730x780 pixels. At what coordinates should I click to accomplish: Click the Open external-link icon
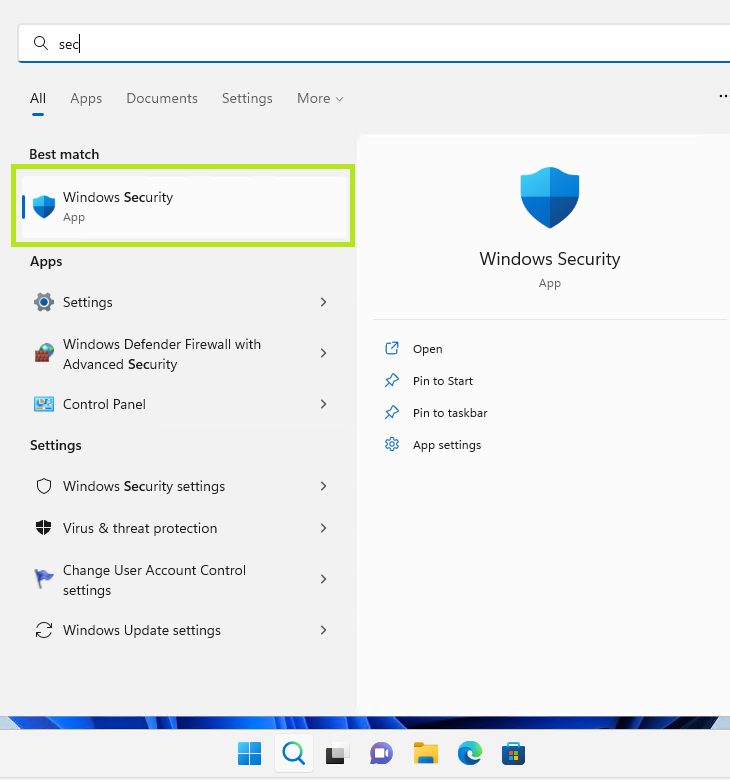pos(392,348)
